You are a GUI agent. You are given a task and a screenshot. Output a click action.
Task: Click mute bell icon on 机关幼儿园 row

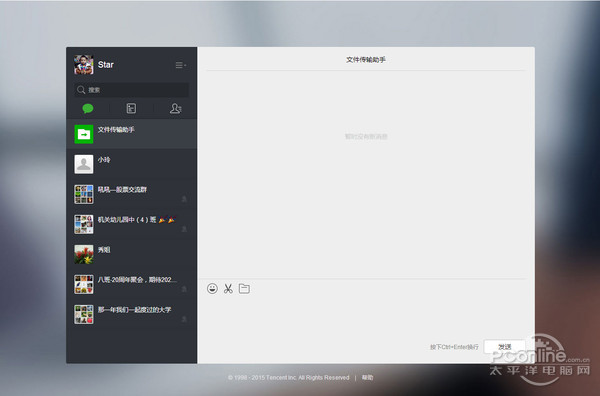[184, 229]
